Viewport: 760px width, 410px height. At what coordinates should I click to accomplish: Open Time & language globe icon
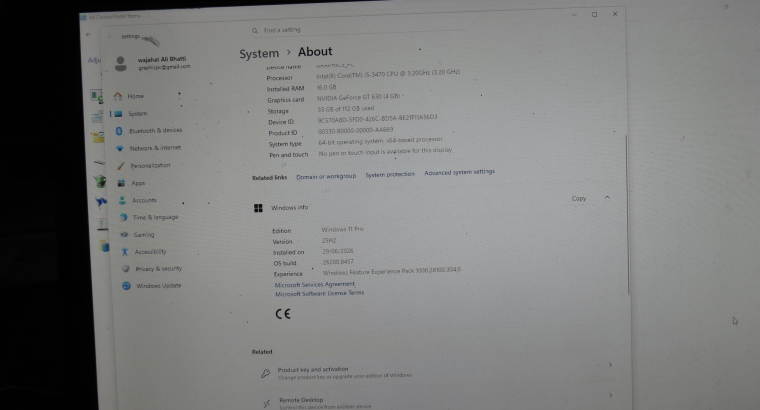coord(123,218)
